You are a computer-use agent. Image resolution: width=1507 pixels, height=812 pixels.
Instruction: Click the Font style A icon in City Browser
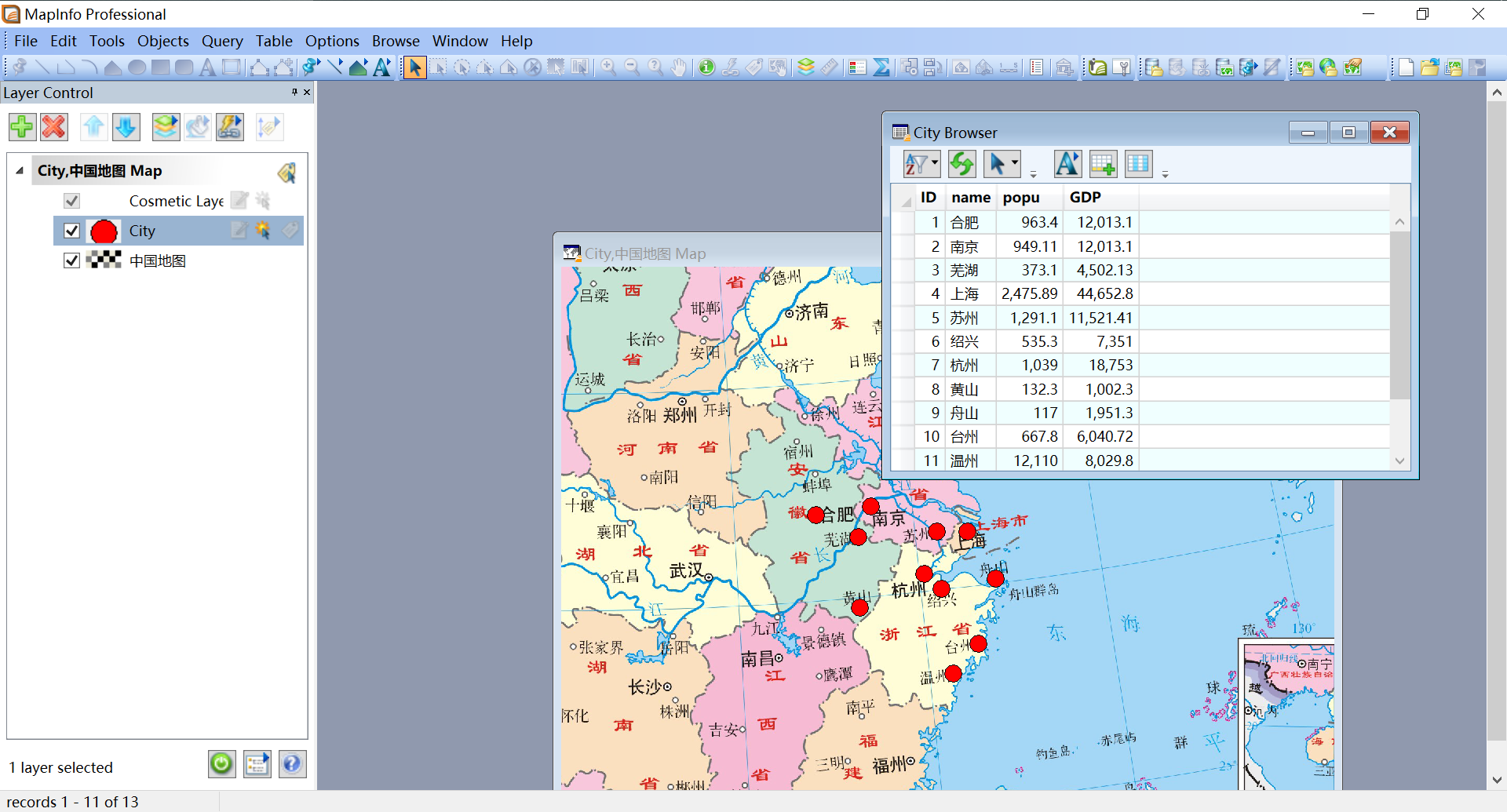click(1067, 164)
